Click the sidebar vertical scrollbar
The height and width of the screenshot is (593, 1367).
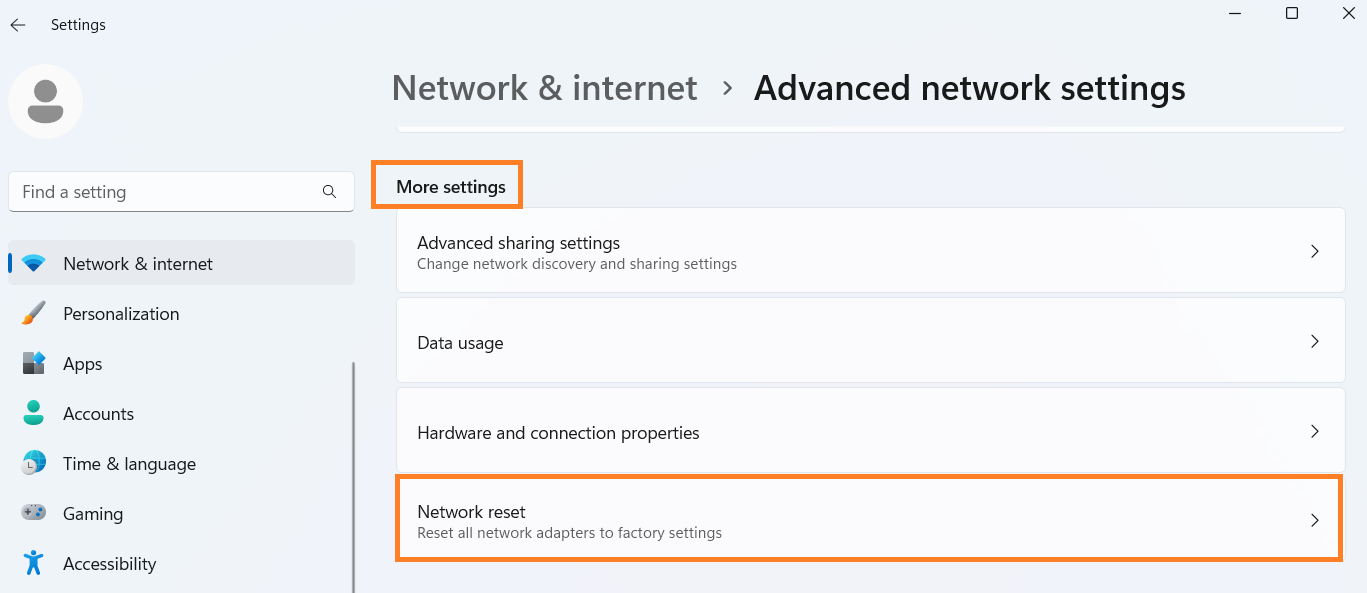click(x=353, y=470)
